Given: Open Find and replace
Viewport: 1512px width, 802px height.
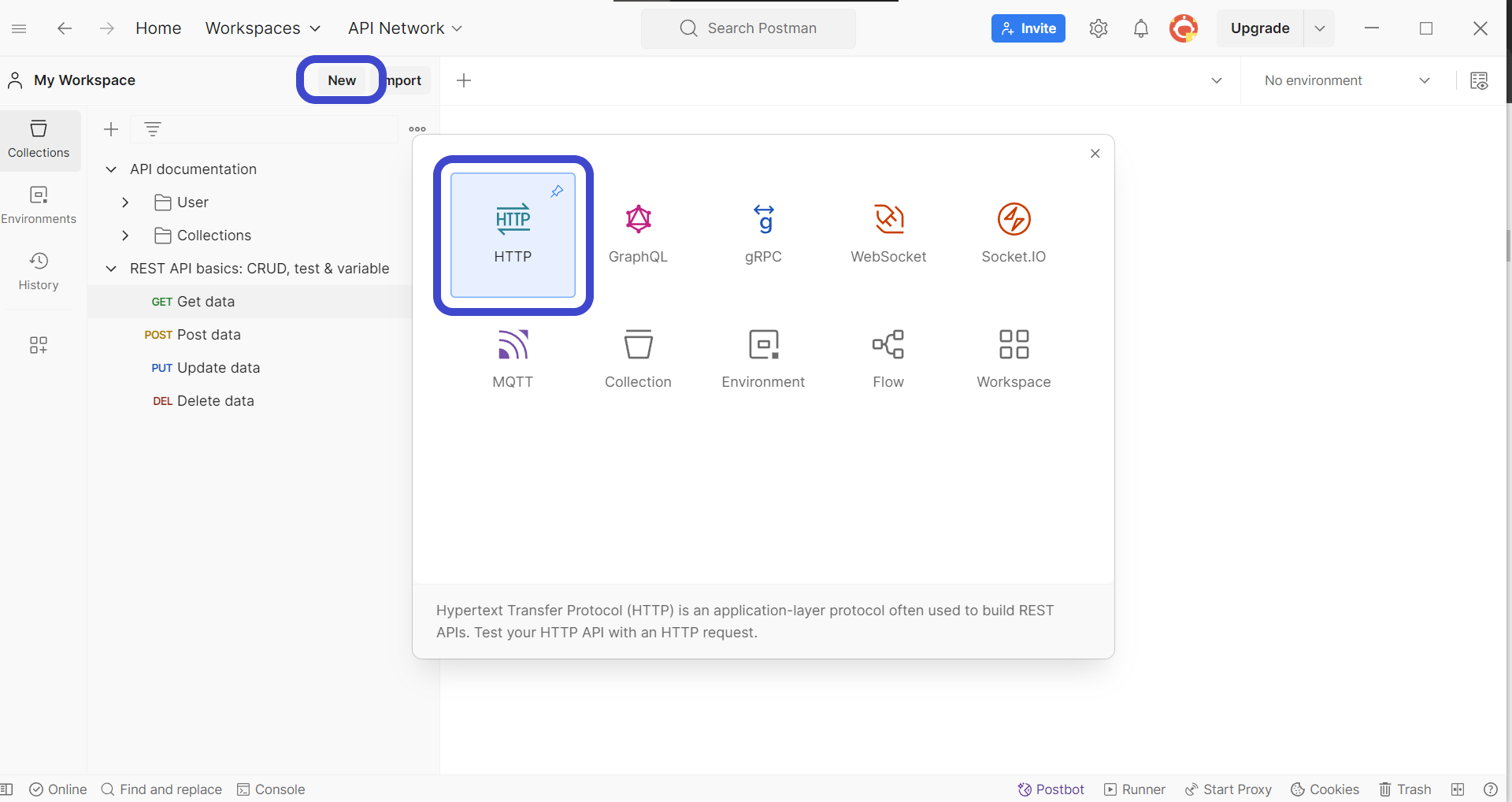Looking at the screenshot, I should 161,789.
